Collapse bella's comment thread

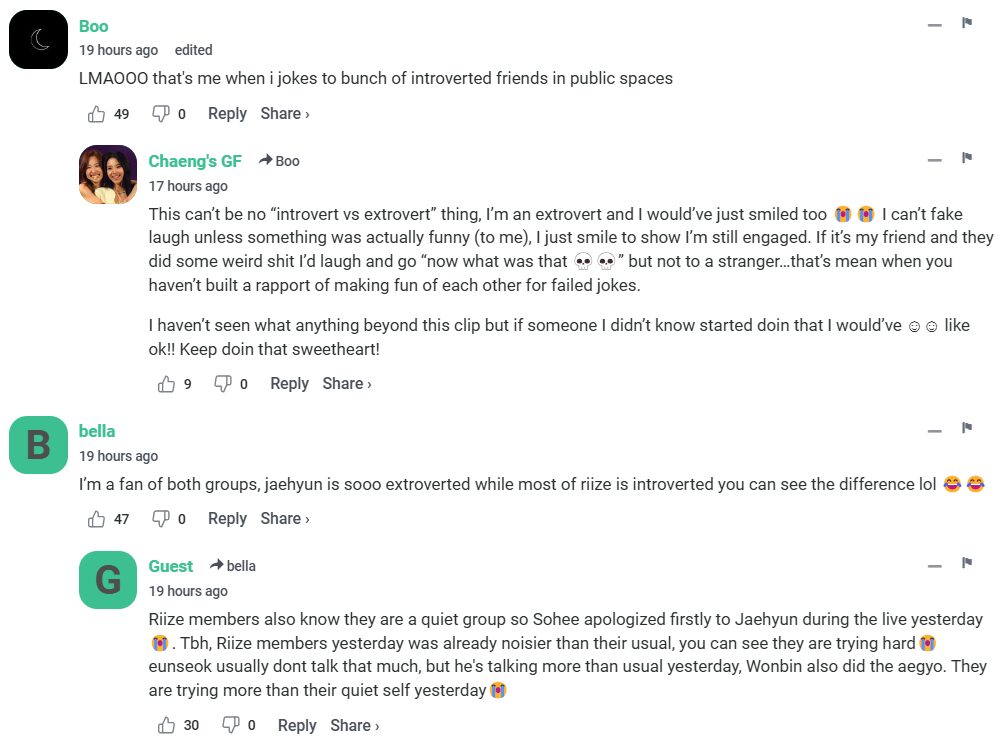pyautogui.click(x=935, y=430)
